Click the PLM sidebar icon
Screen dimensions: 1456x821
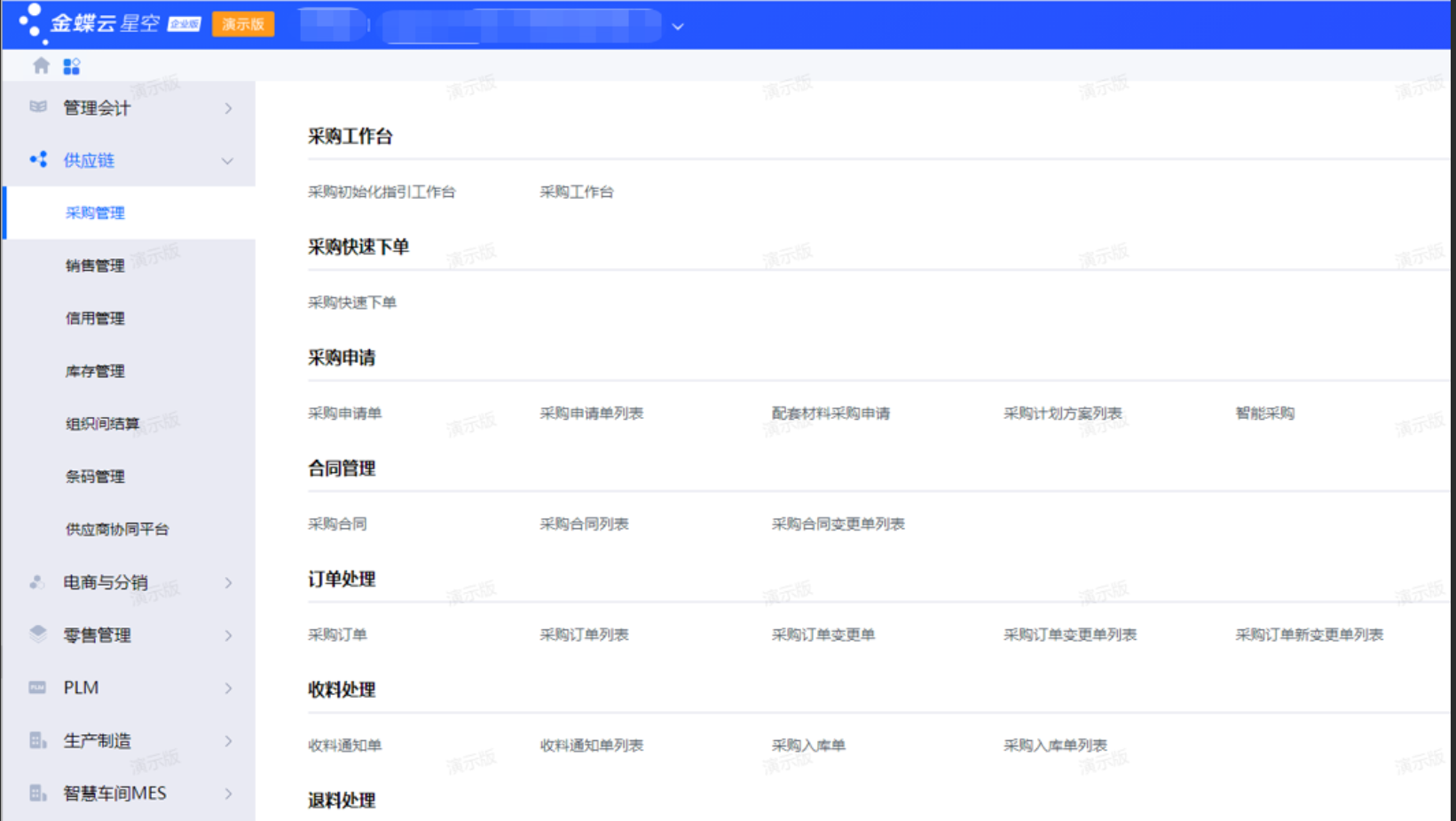coord(37,688)
